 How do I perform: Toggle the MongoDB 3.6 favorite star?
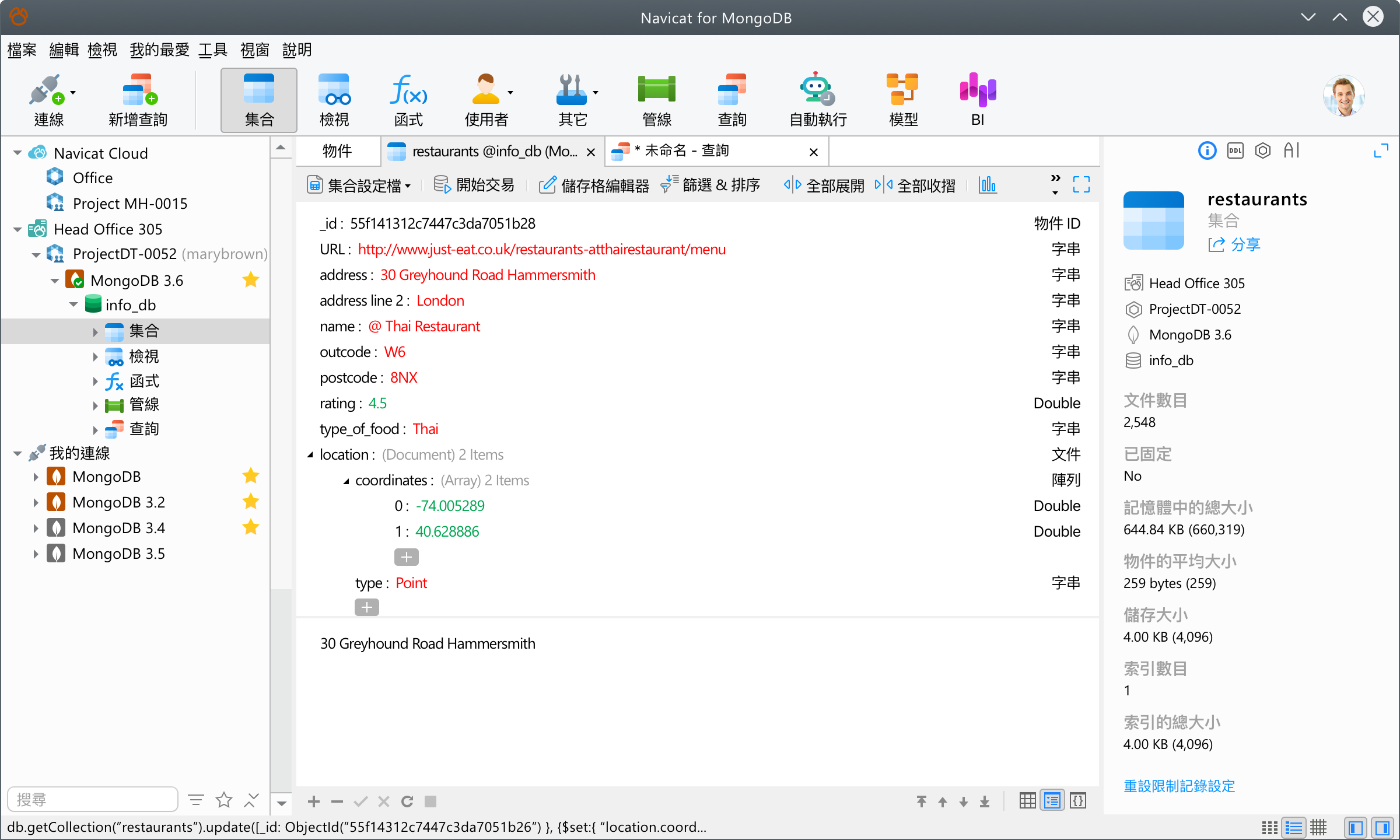click(251, 280)
